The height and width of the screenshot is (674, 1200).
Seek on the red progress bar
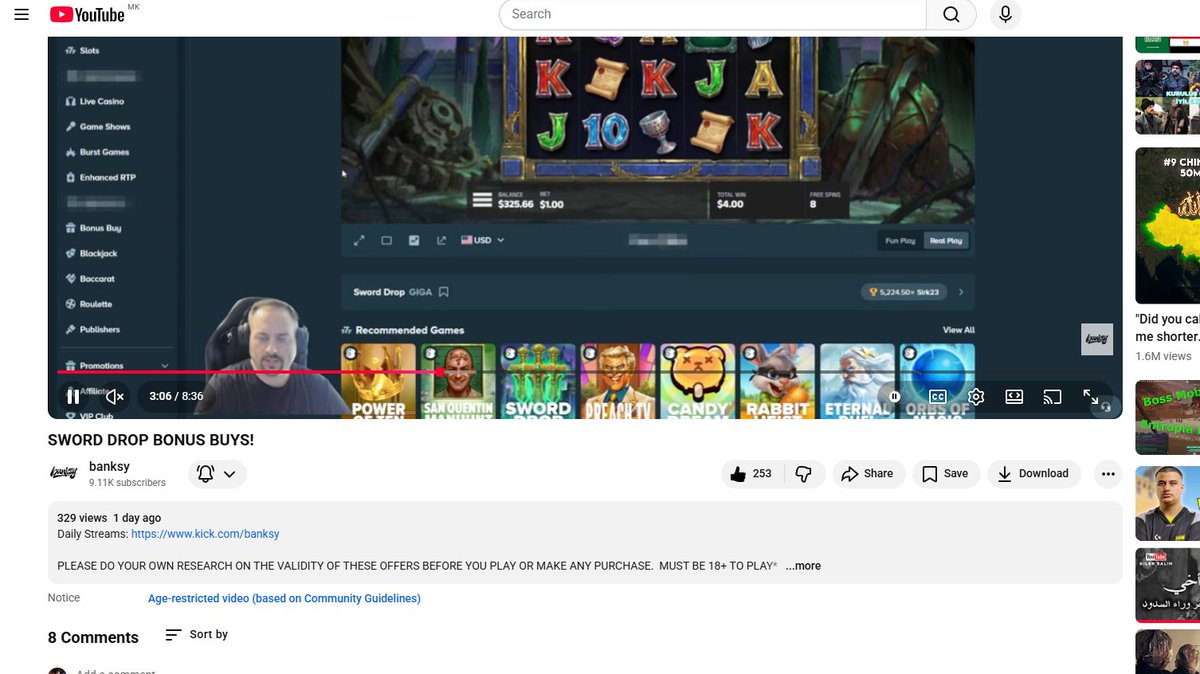(585, 372)
